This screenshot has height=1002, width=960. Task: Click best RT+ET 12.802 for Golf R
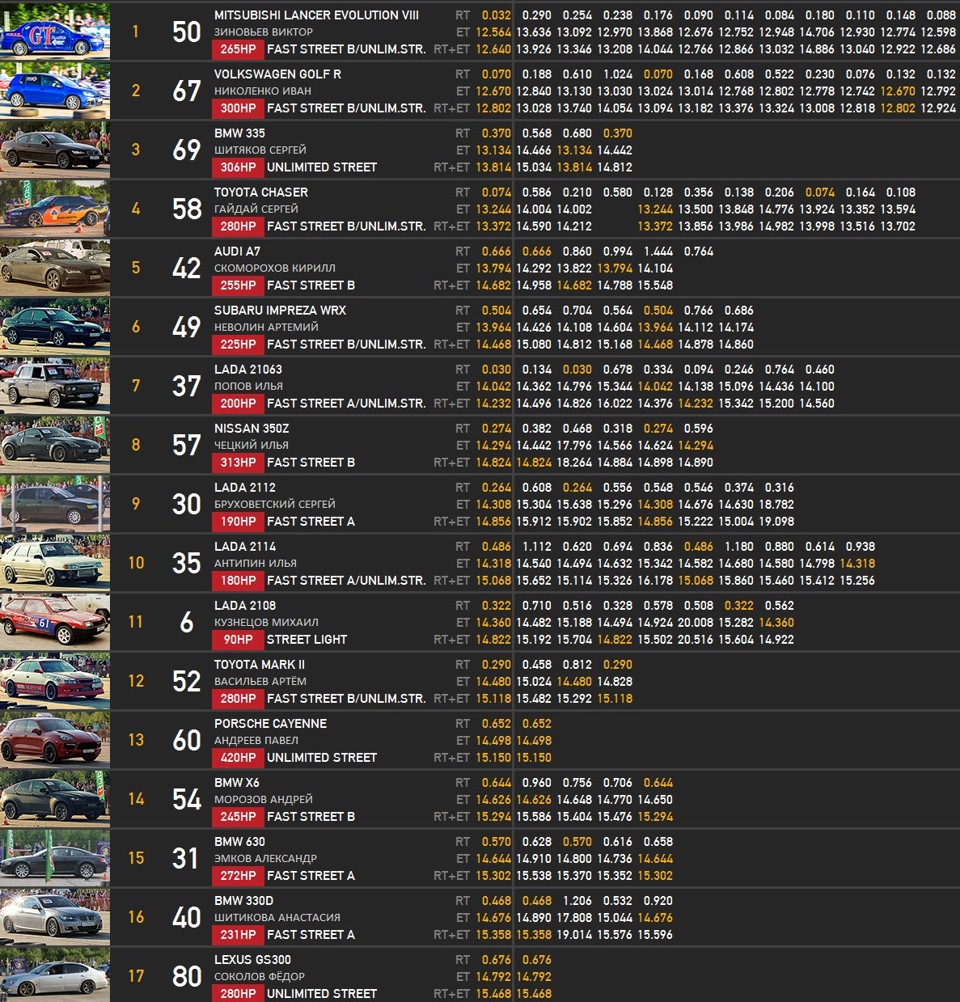click(x=493, y=108)
